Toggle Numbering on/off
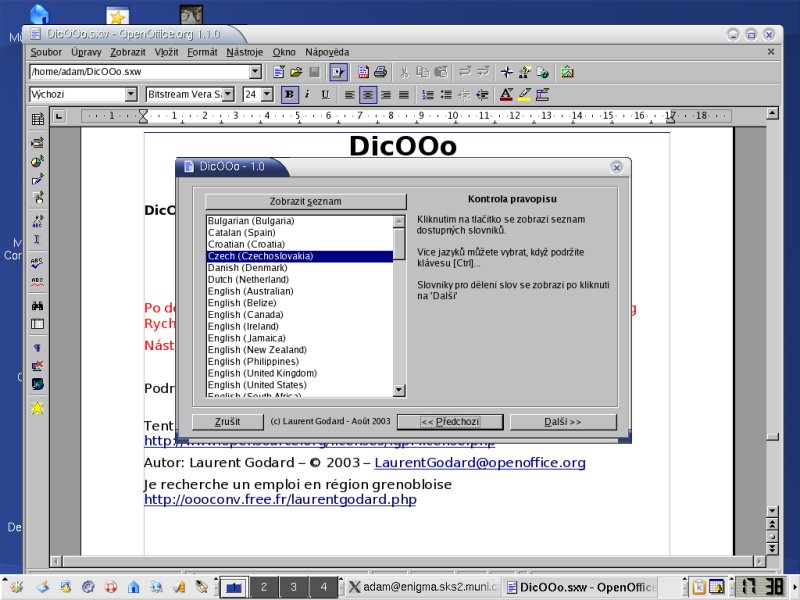Viewport: 800px width, 600px height. coord(428,94)
